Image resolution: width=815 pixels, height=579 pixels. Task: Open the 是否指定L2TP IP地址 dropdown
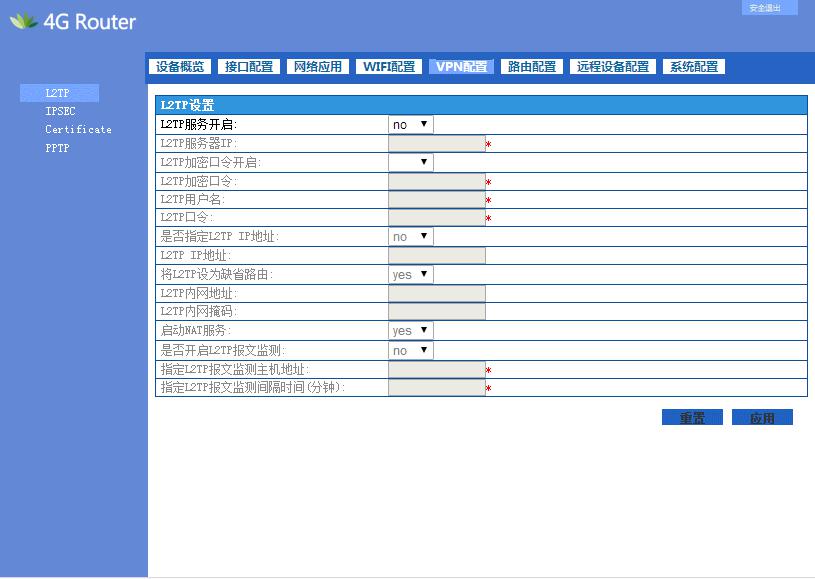point(410,237)
